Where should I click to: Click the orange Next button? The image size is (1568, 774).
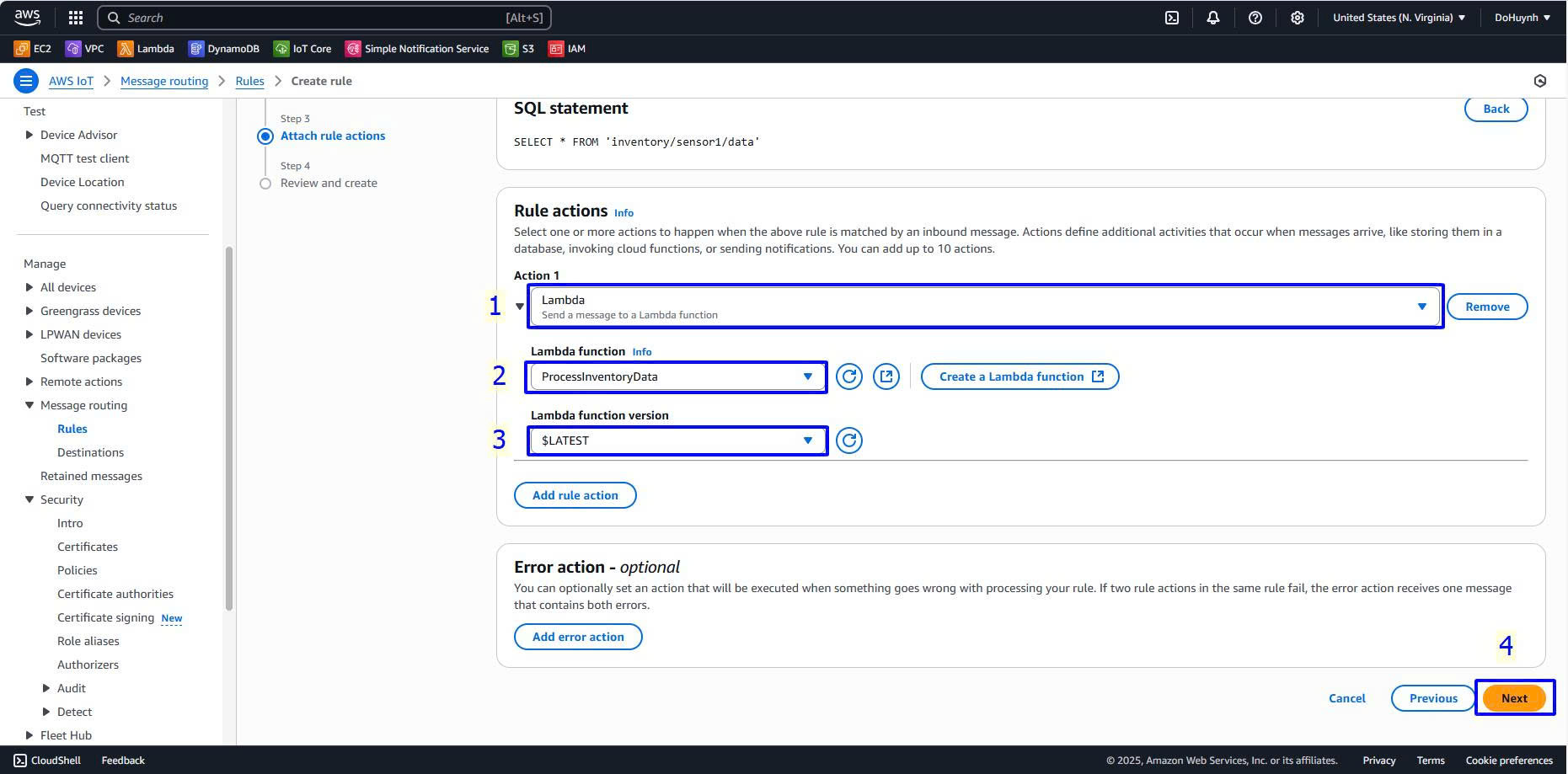coord(1513,698)
